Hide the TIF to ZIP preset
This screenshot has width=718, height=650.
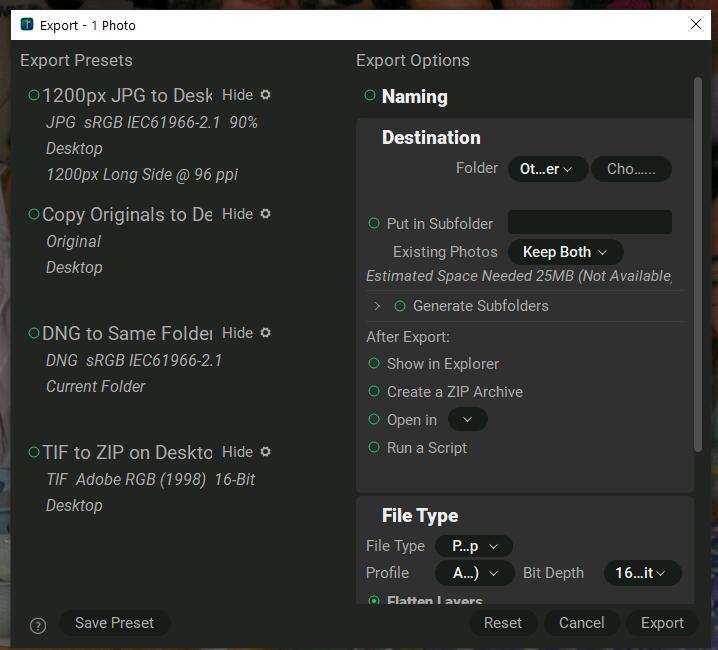[x=237, y=452]
